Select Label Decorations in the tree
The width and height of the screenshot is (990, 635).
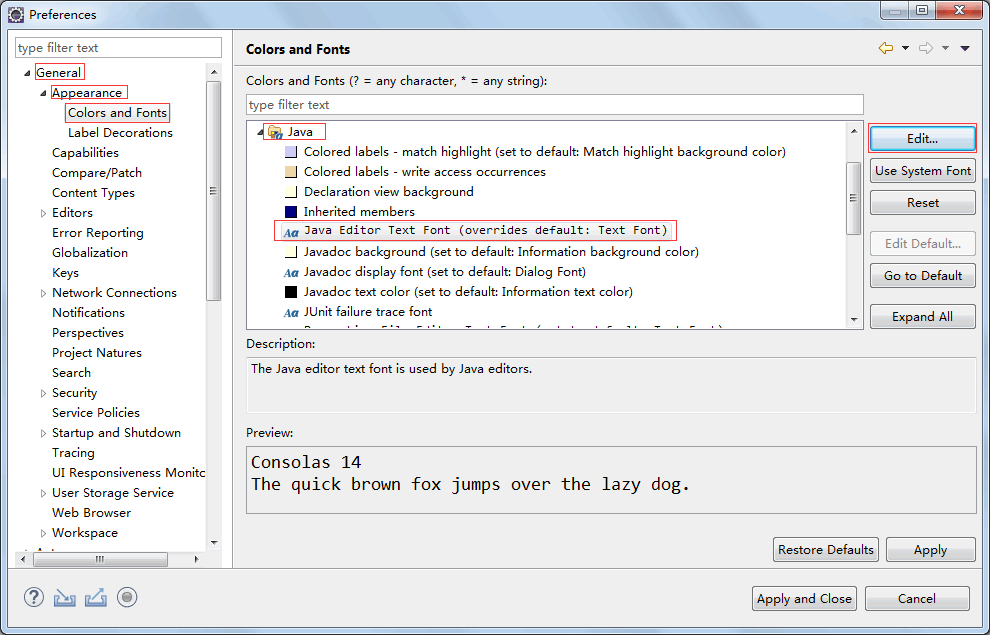(x=120, y=133)
